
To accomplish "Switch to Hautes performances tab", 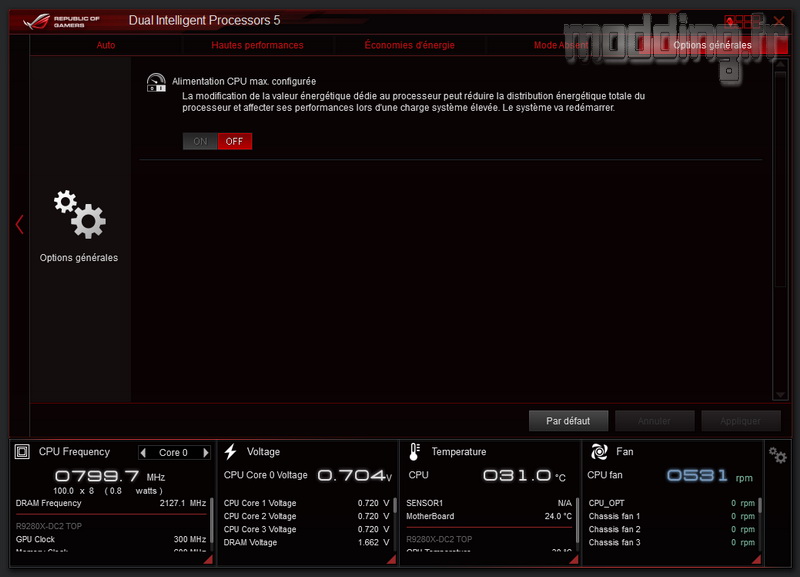I will click(x=257, y=45).
